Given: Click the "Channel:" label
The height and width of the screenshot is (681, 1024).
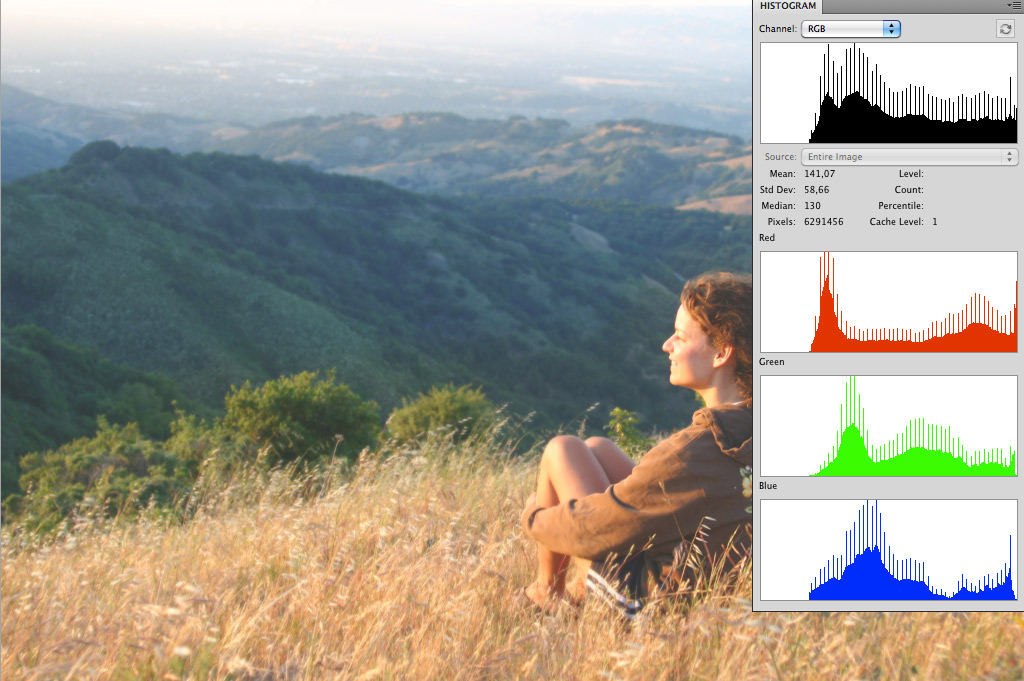Looking at the screenshot, I should tap(778, 29).
